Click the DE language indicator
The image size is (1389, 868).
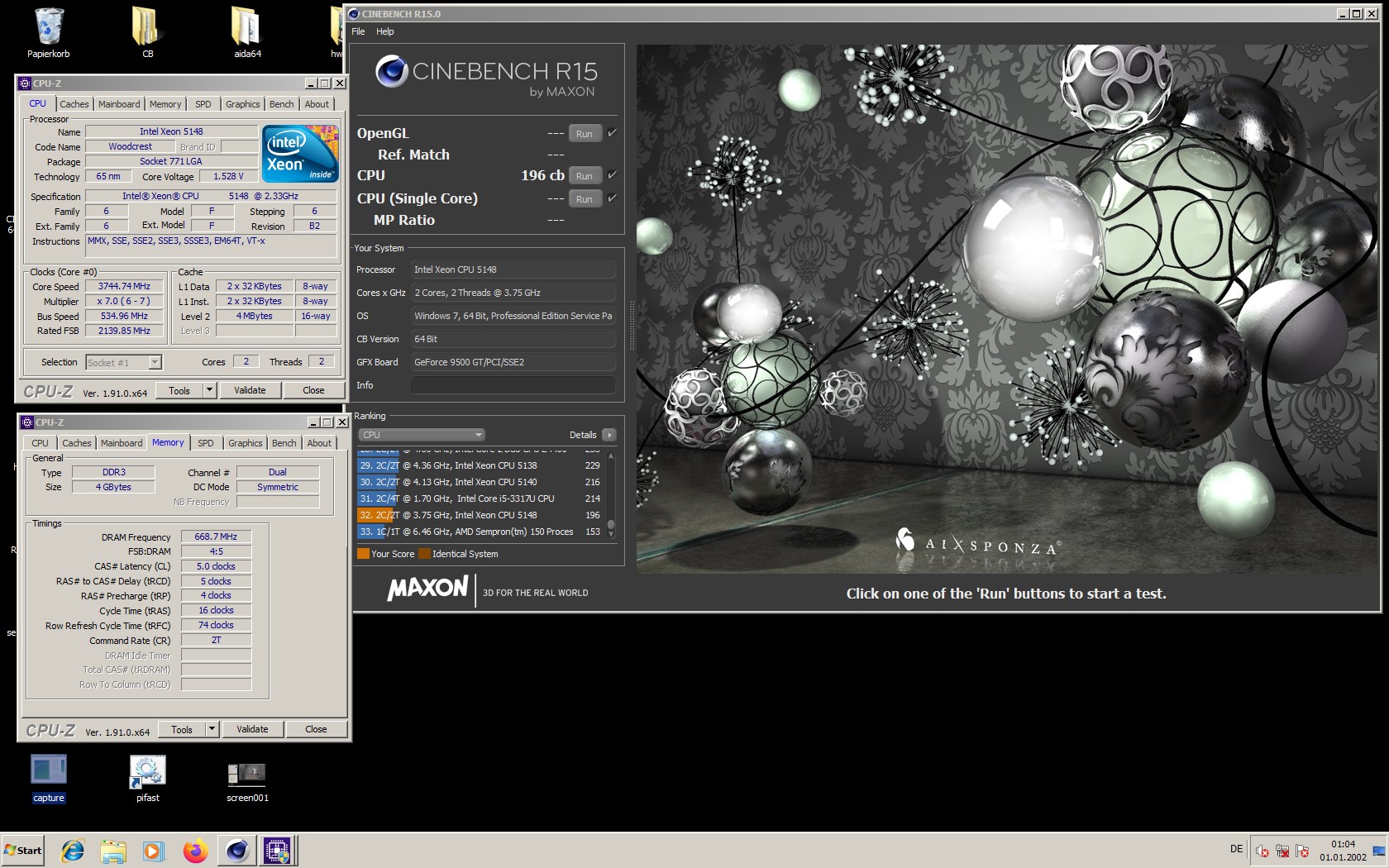1236,849
